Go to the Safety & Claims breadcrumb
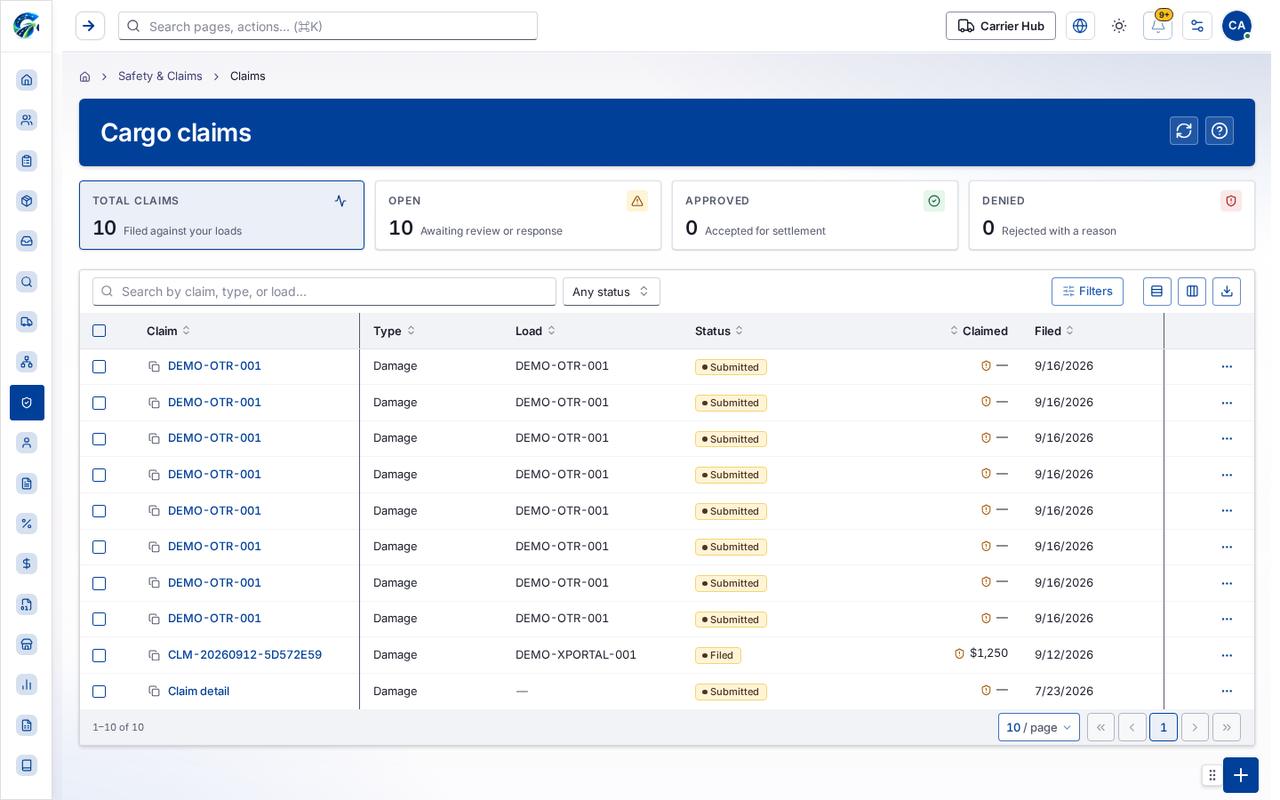This screenshot has height=800, width=1280. click(160, 76)
